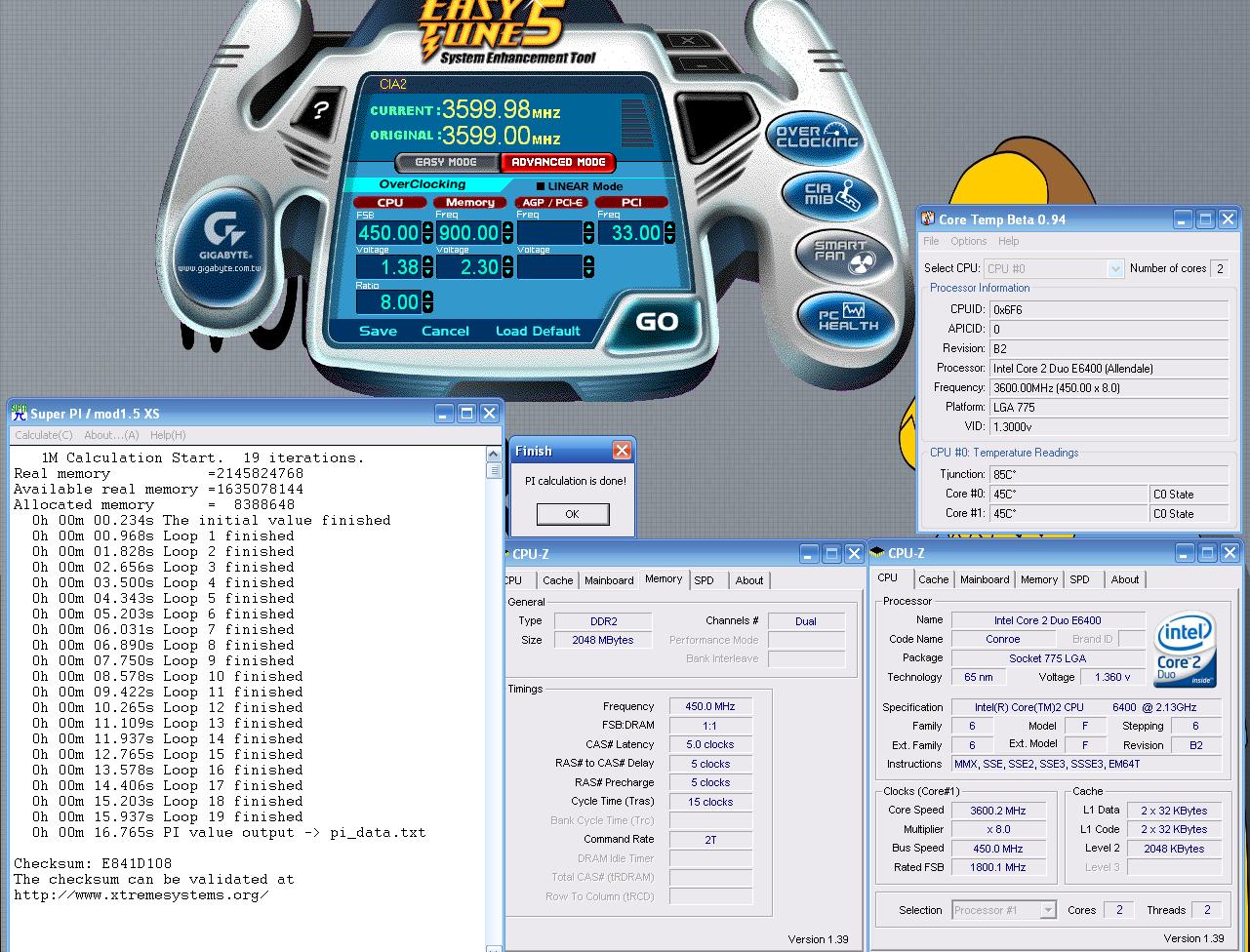Click Load Default in EasyTune
The height and width of the screenshot is (952, 1250).
(538, 331)
